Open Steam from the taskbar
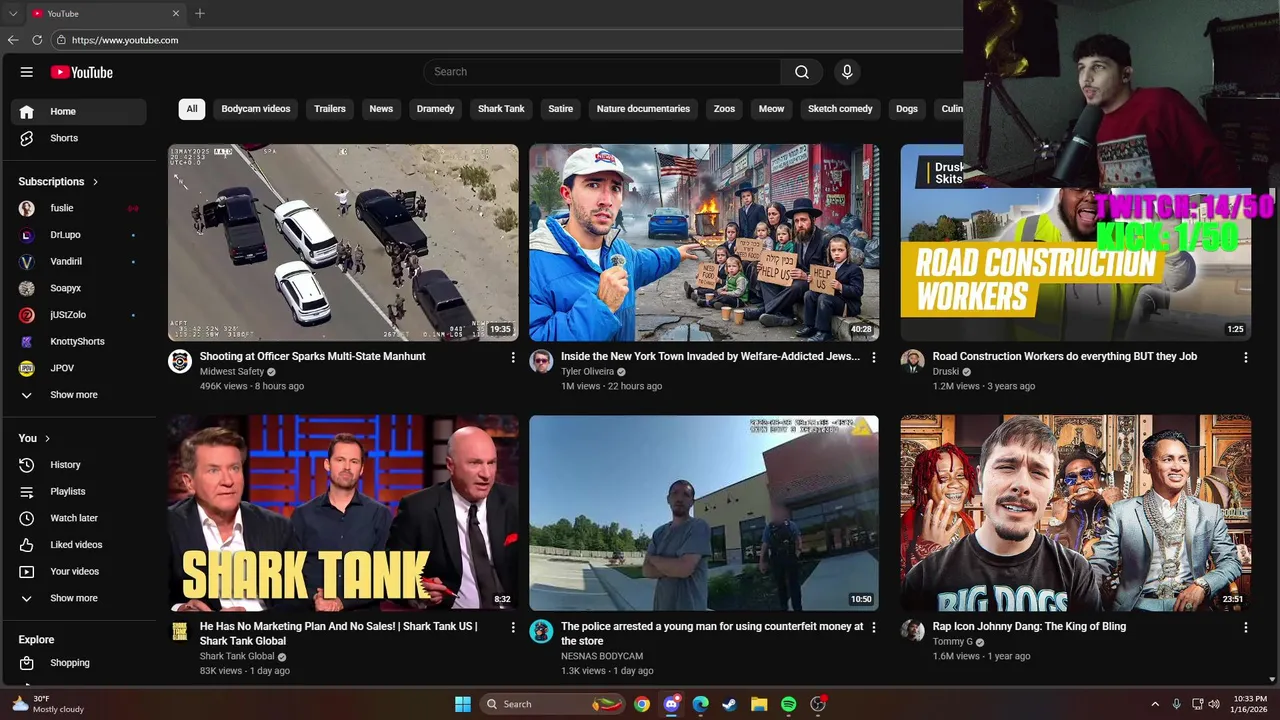Image resolution: width=1280 pixels, height=720 pixels. point(730,704)
